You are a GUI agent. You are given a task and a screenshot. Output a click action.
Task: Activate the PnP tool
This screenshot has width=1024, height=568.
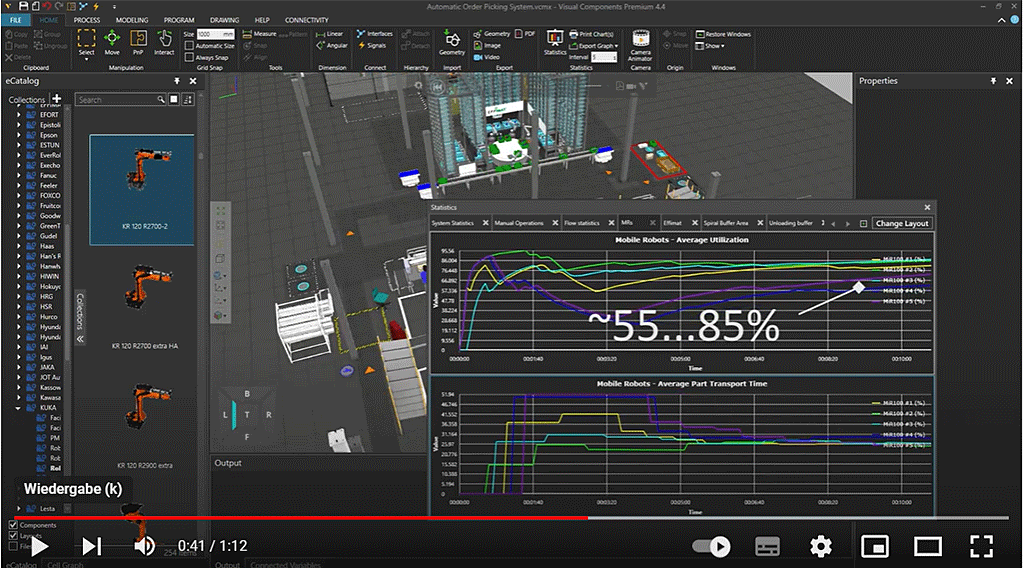click(x=138, y=41)
